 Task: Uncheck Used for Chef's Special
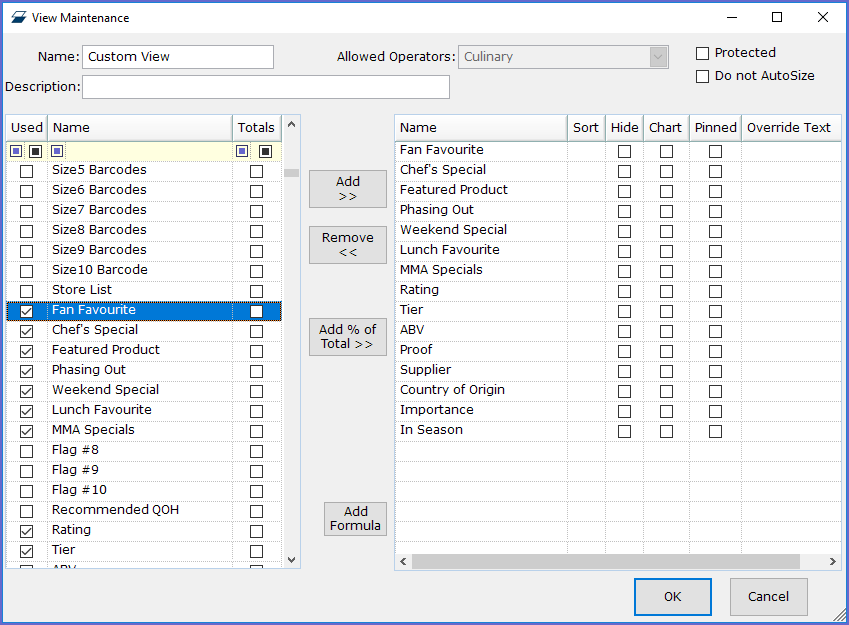point(27,331)
